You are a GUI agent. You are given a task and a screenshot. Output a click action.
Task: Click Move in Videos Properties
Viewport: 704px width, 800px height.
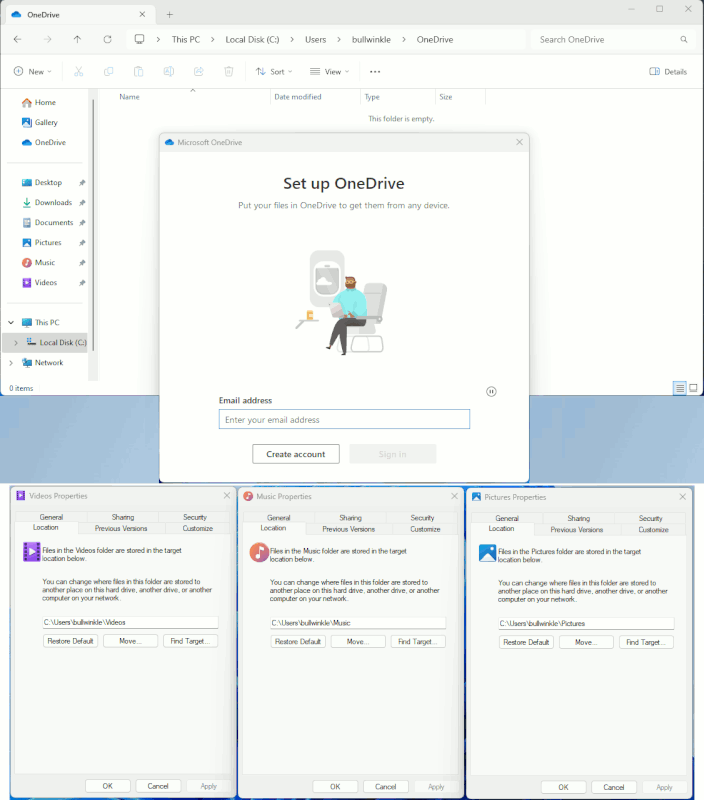131,641
